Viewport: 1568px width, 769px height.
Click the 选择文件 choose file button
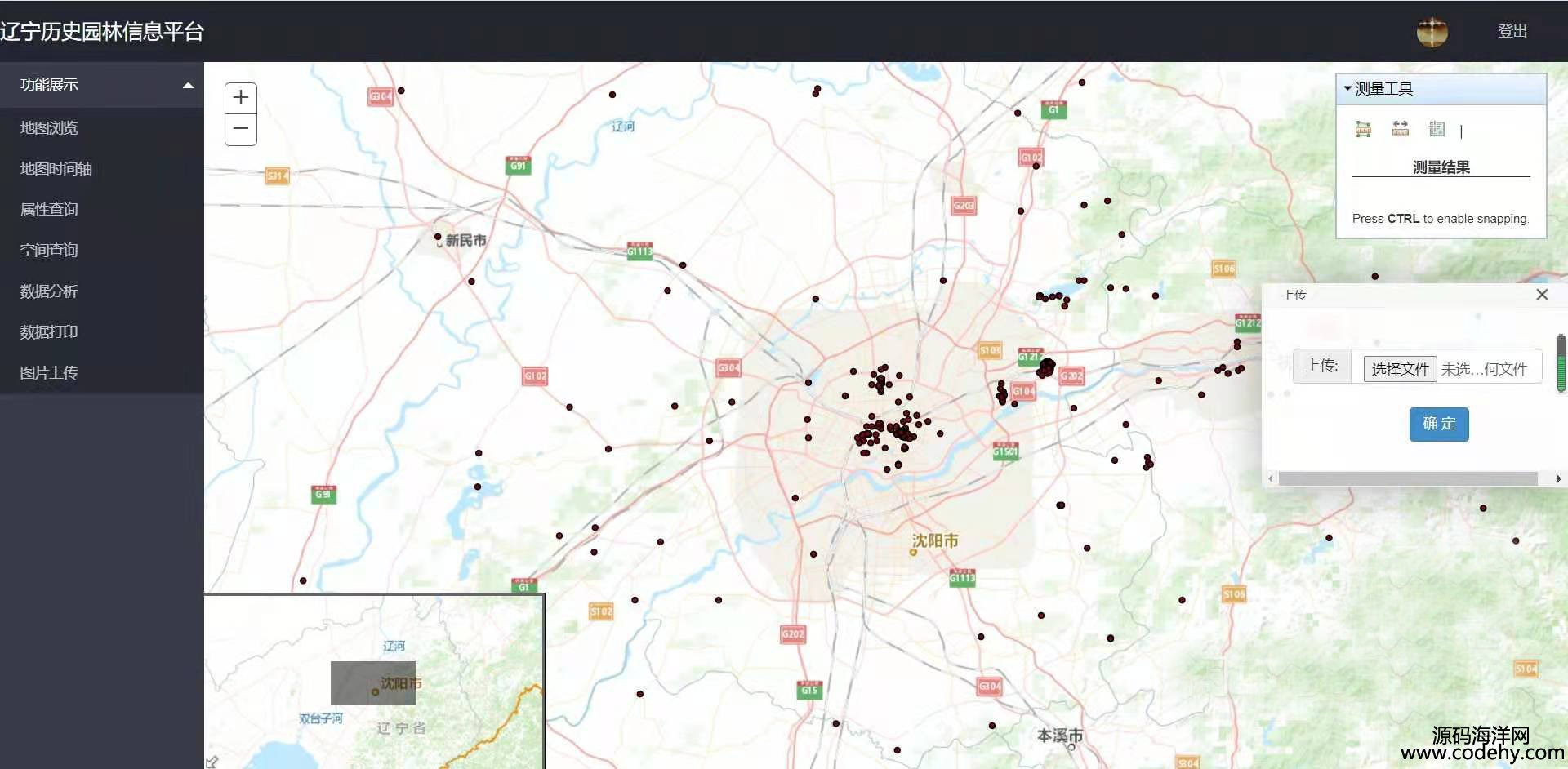click(1400, 369)
